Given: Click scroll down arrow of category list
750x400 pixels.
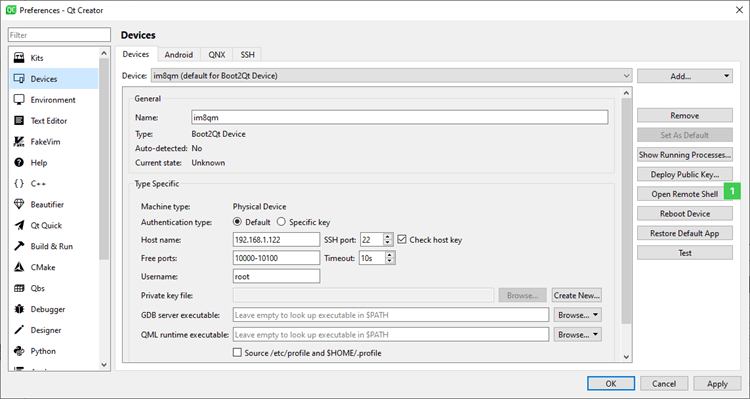Looking at the screenshot, I should [x=104, y=365].
